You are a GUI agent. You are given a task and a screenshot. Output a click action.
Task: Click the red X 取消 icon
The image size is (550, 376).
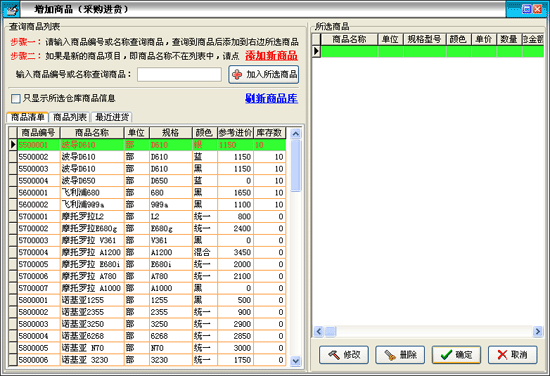coord(502,355)
